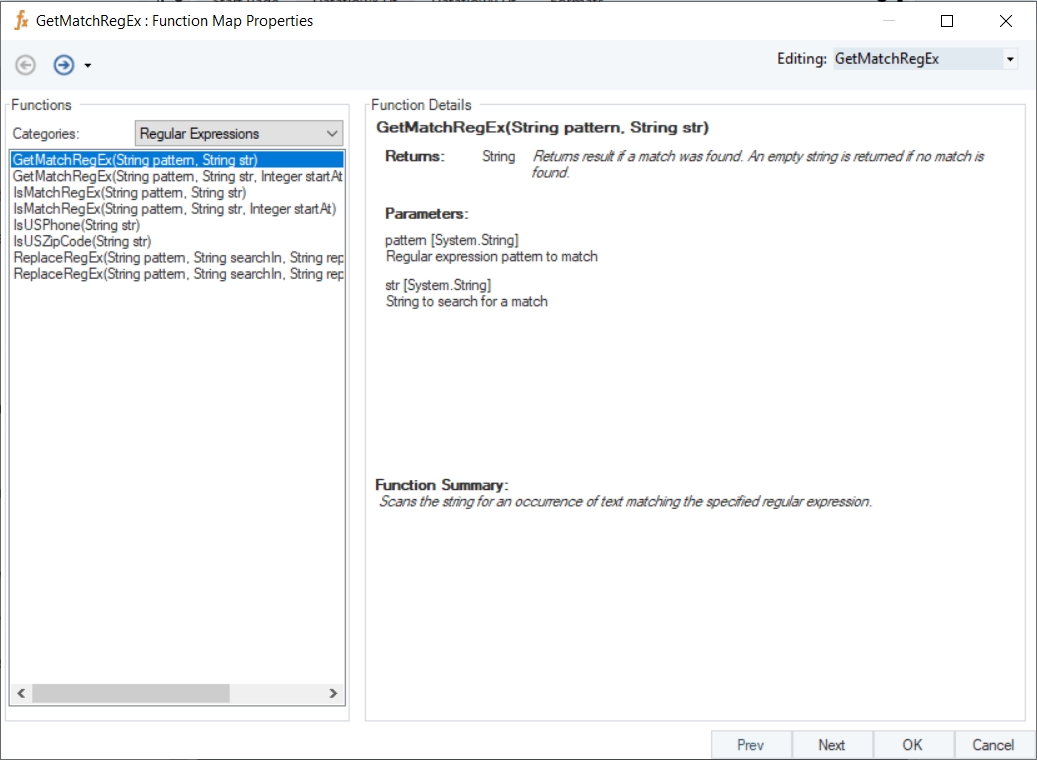Click the fx icon in the title bar

[x=20, y=20]
